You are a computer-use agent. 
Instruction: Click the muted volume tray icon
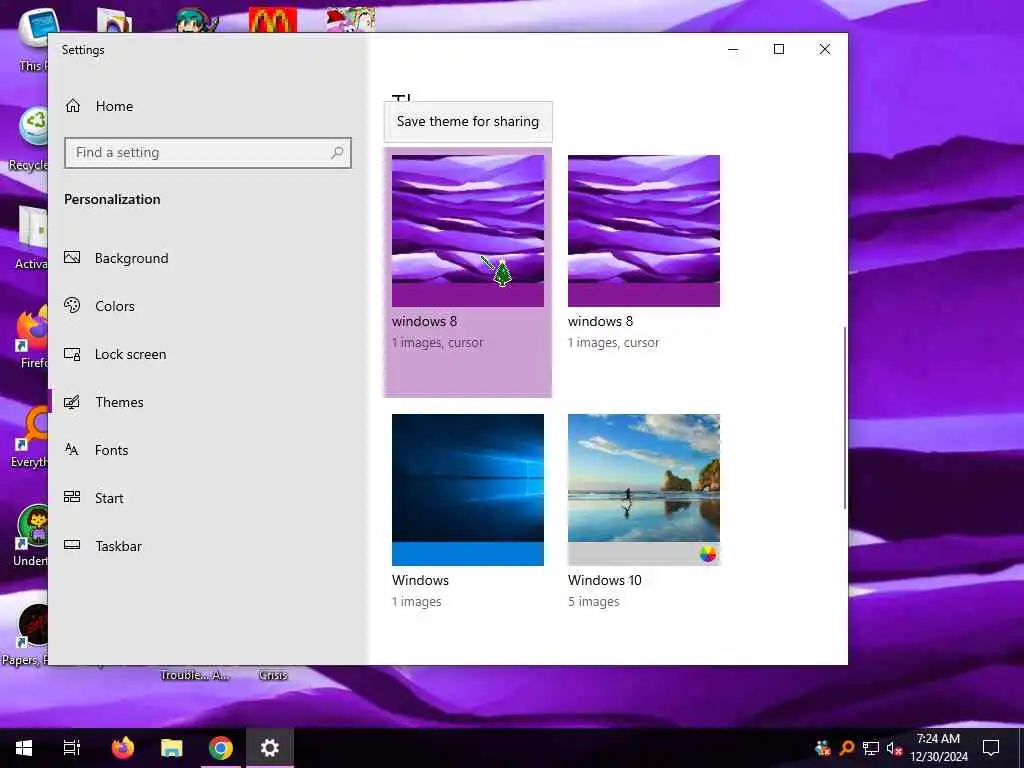(894, 748)
